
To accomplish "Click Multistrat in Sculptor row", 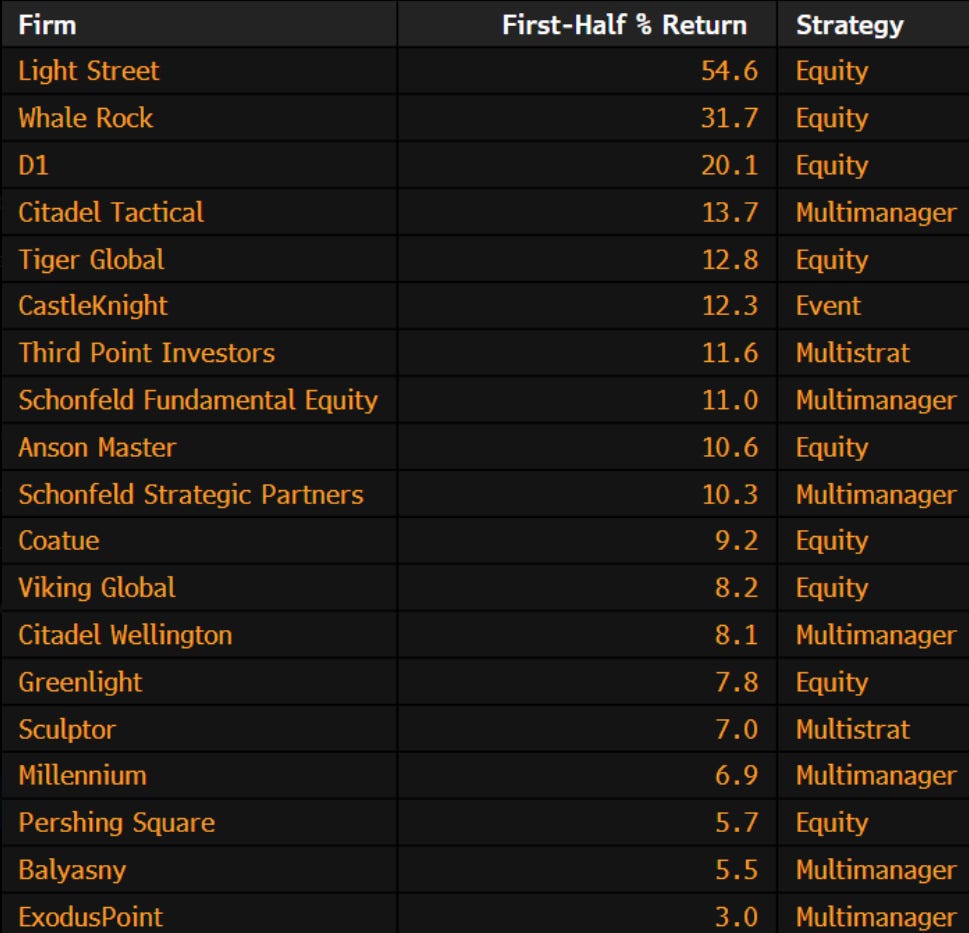I will click(x=853, y=730).
